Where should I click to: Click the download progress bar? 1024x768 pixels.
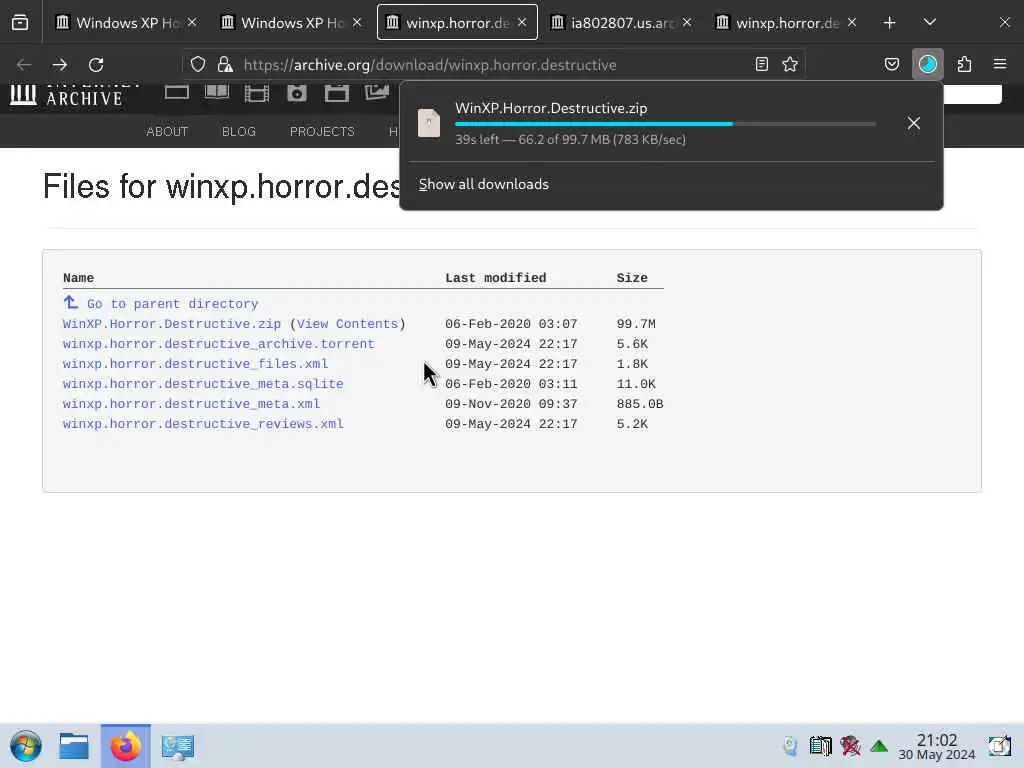click(x=665, y=123)
